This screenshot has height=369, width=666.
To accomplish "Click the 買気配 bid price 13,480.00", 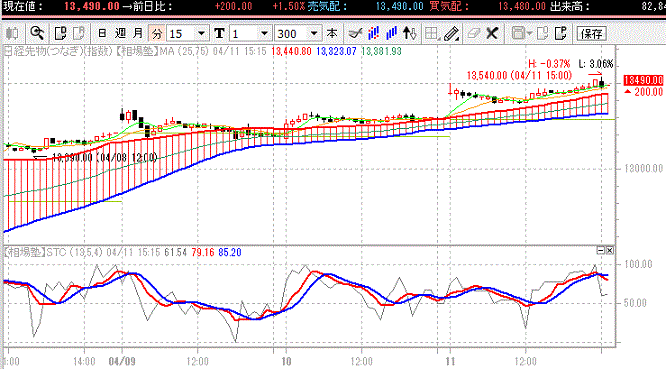I will (522, 6).
